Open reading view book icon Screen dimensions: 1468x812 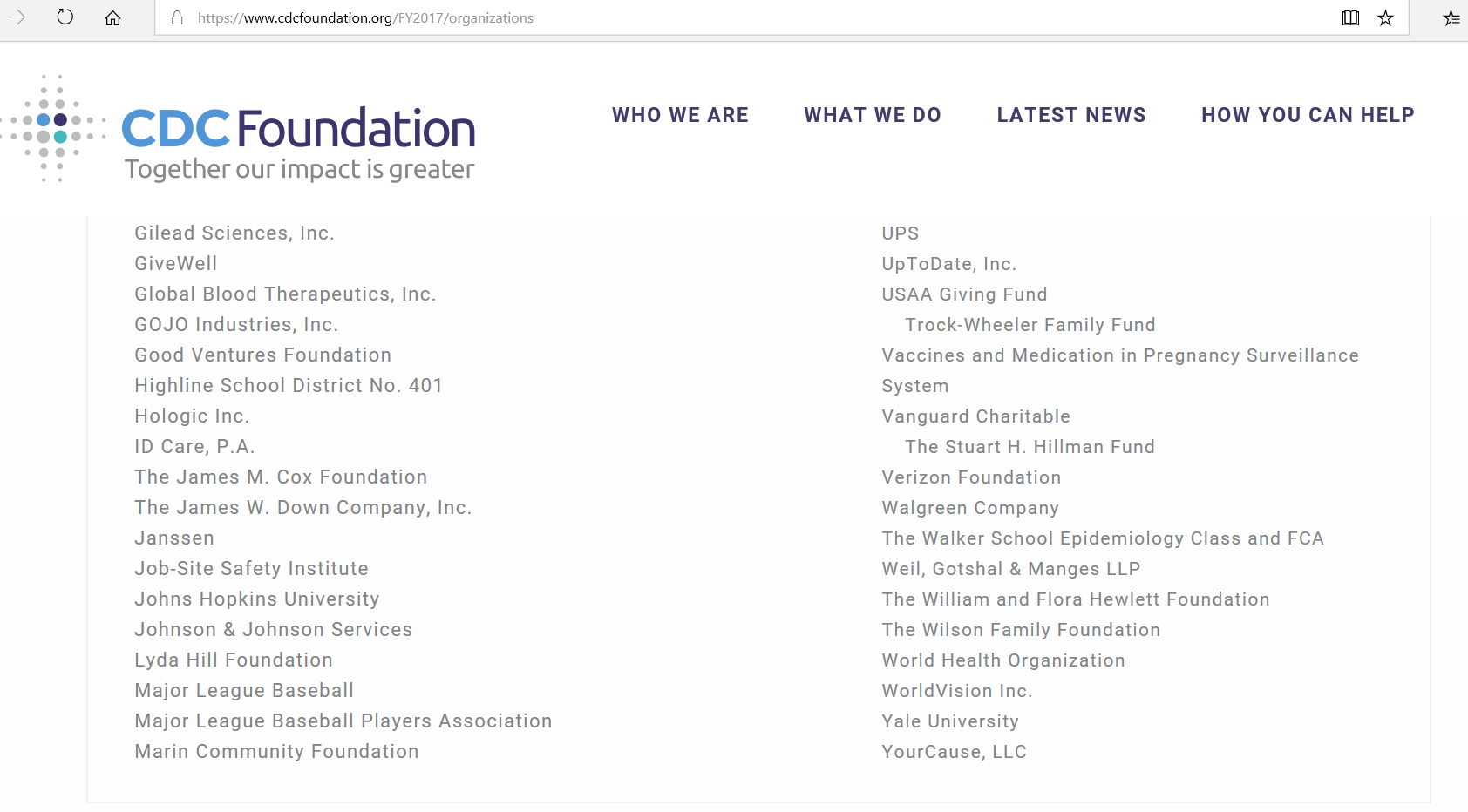click(1350, 17)
